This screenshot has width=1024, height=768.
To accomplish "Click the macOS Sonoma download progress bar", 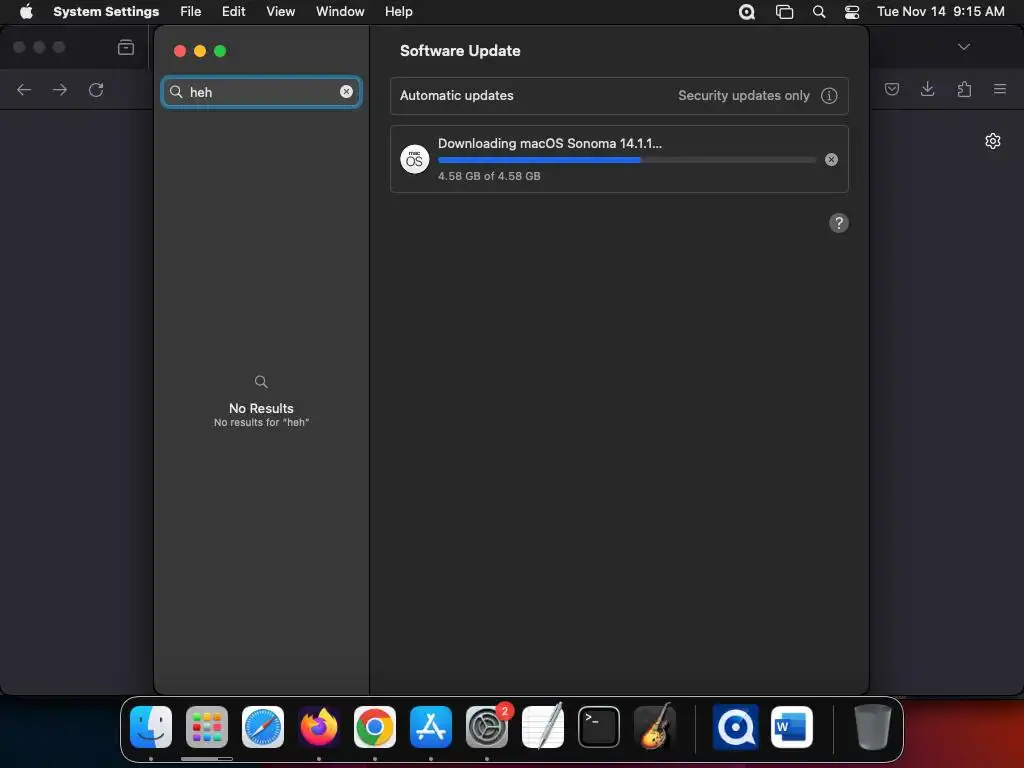I will (x=626, y=160).
